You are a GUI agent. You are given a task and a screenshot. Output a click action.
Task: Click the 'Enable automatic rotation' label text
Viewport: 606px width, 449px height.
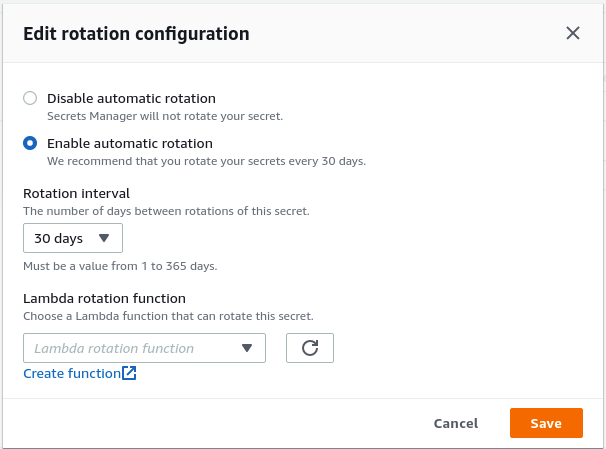tap(130, 143)
